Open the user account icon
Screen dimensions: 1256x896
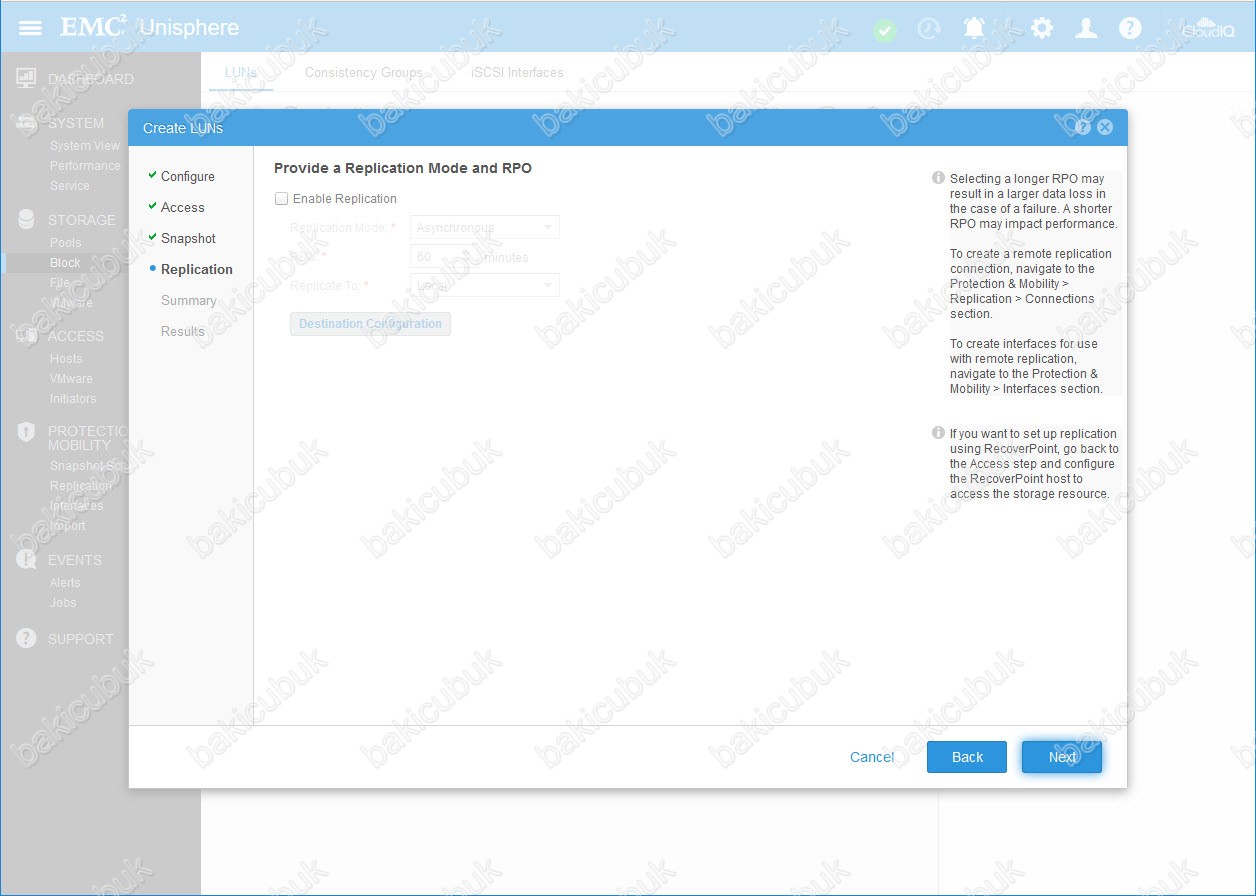pos(1086,28)
